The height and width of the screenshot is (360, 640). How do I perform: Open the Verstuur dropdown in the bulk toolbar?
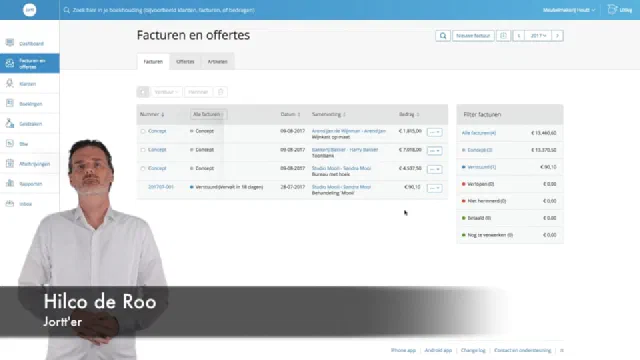pos(166,92)
